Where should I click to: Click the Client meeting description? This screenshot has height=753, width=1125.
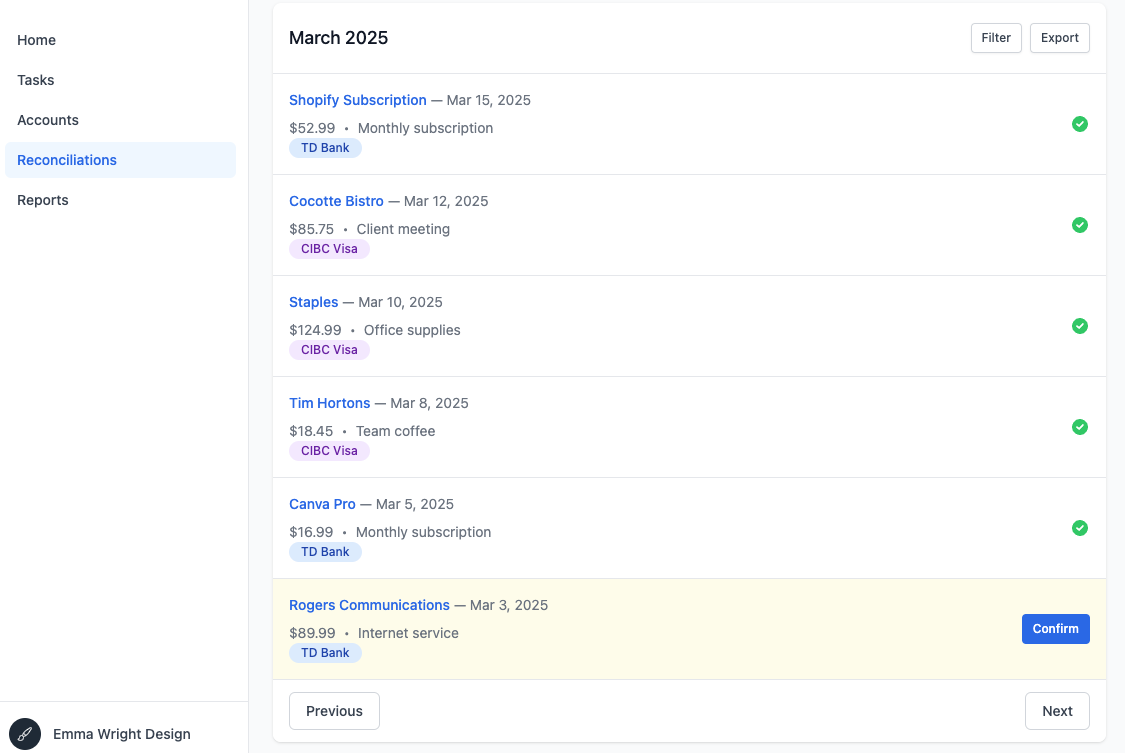tap(403, 229)
